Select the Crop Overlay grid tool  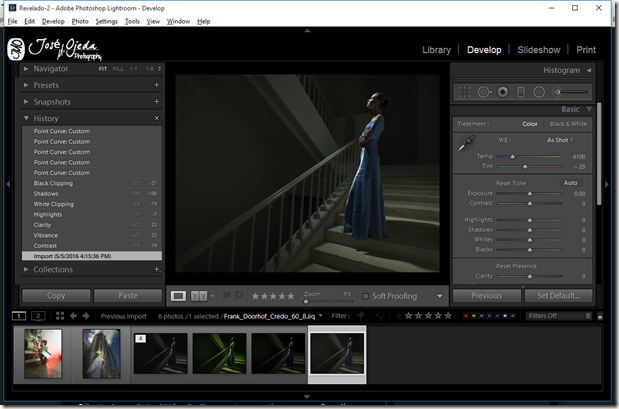click(465, 92)
